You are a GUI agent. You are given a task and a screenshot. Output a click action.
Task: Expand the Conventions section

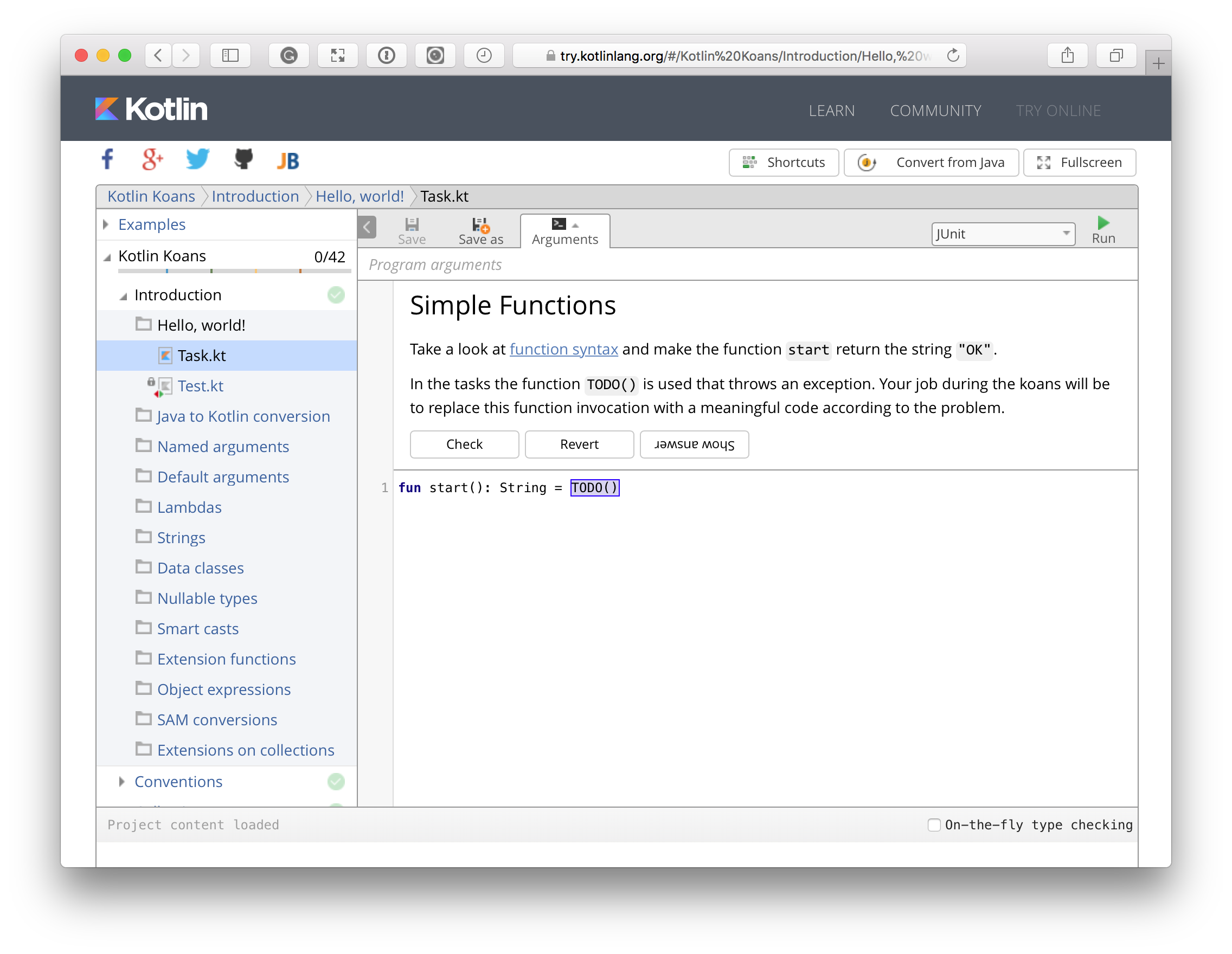(121, 782)
